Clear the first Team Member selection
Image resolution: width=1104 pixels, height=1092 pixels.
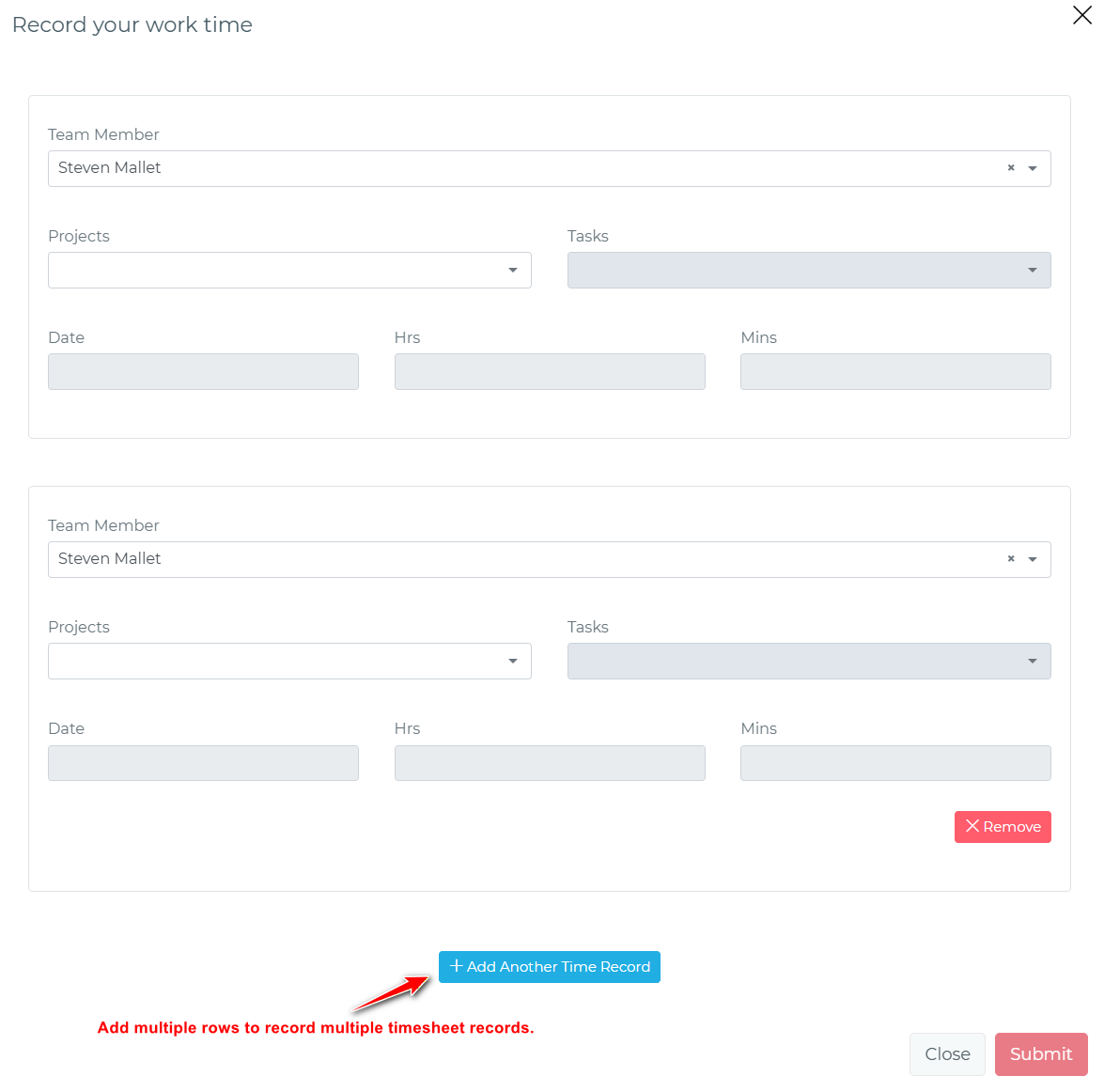(1011, 168)
